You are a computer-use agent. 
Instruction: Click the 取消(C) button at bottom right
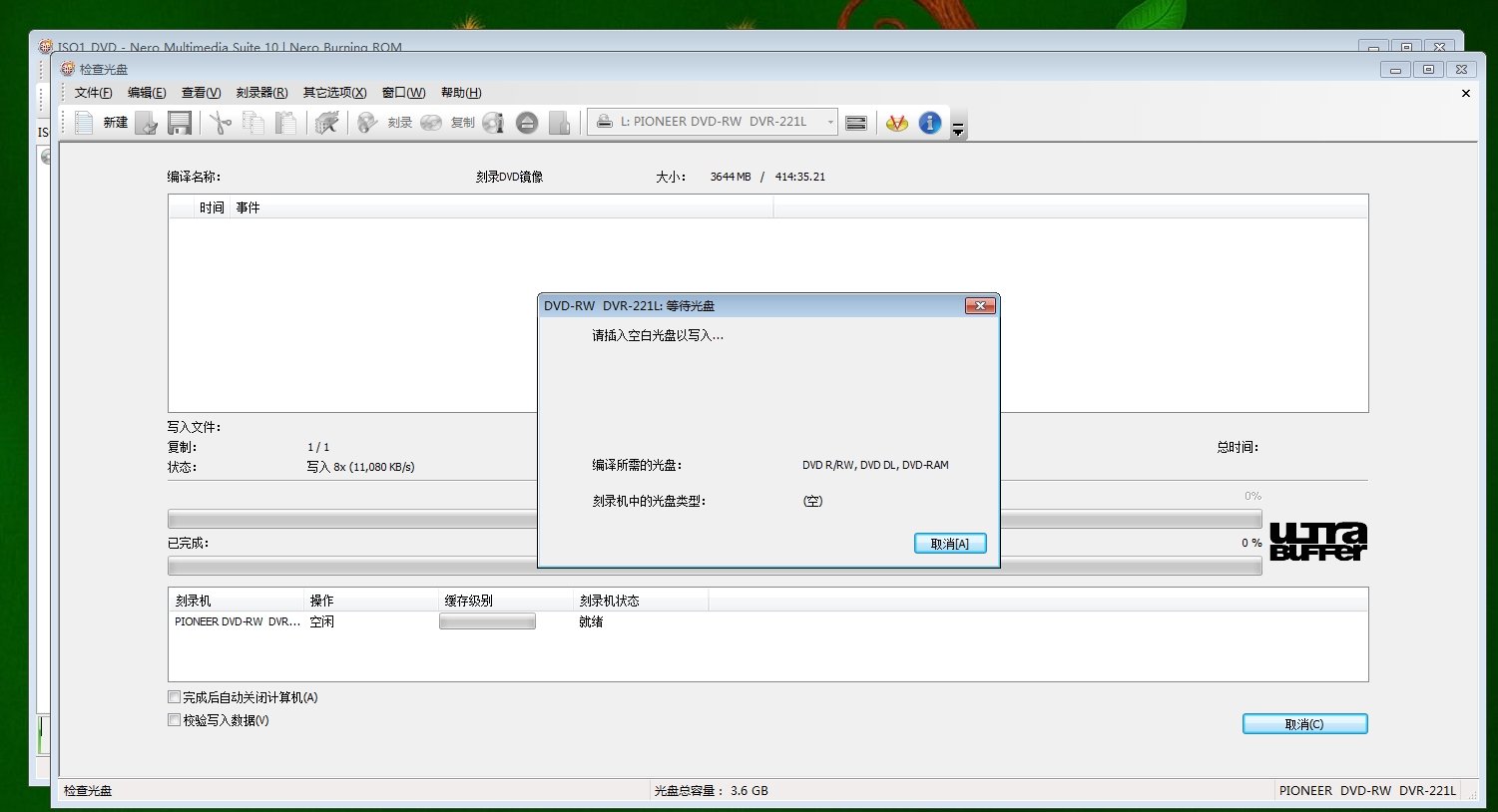pyautogui.click(x=1304, y=723)
